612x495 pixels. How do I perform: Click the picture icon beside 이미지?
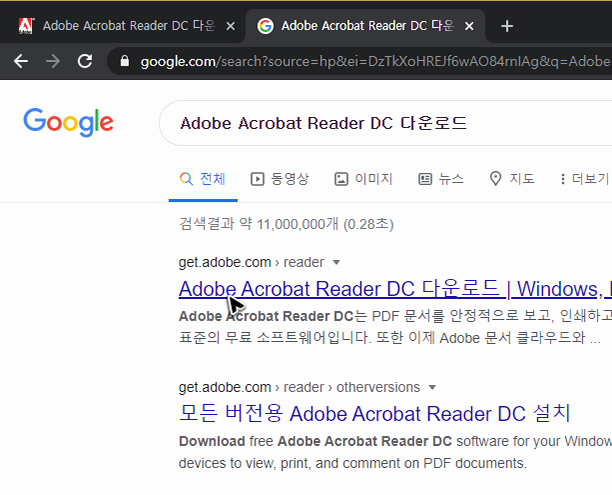point(341,179)
